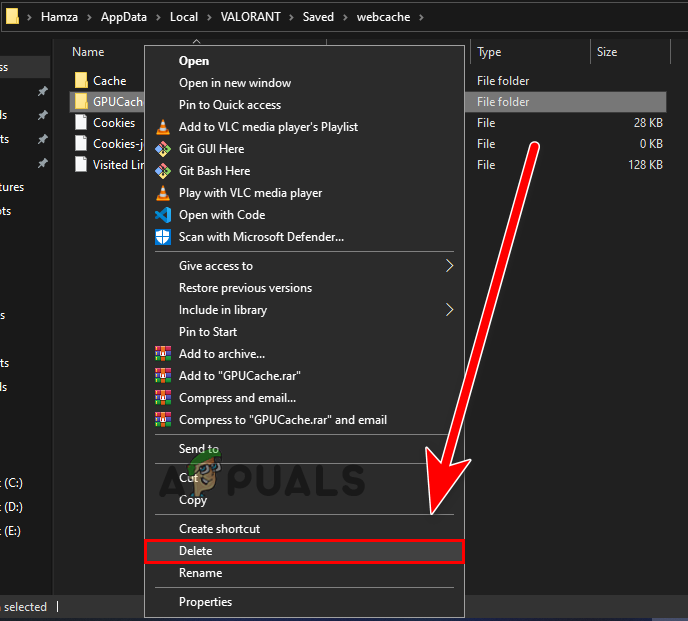Open dropdown chevron between Hamza and AppData
688x621 pixels.
click(89, 17)
